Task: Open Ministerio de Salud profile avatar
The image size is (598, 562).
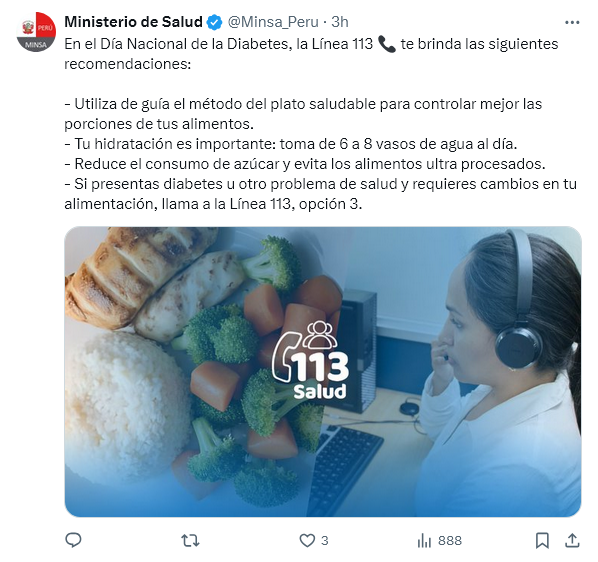Action: (x=36, y=32)
